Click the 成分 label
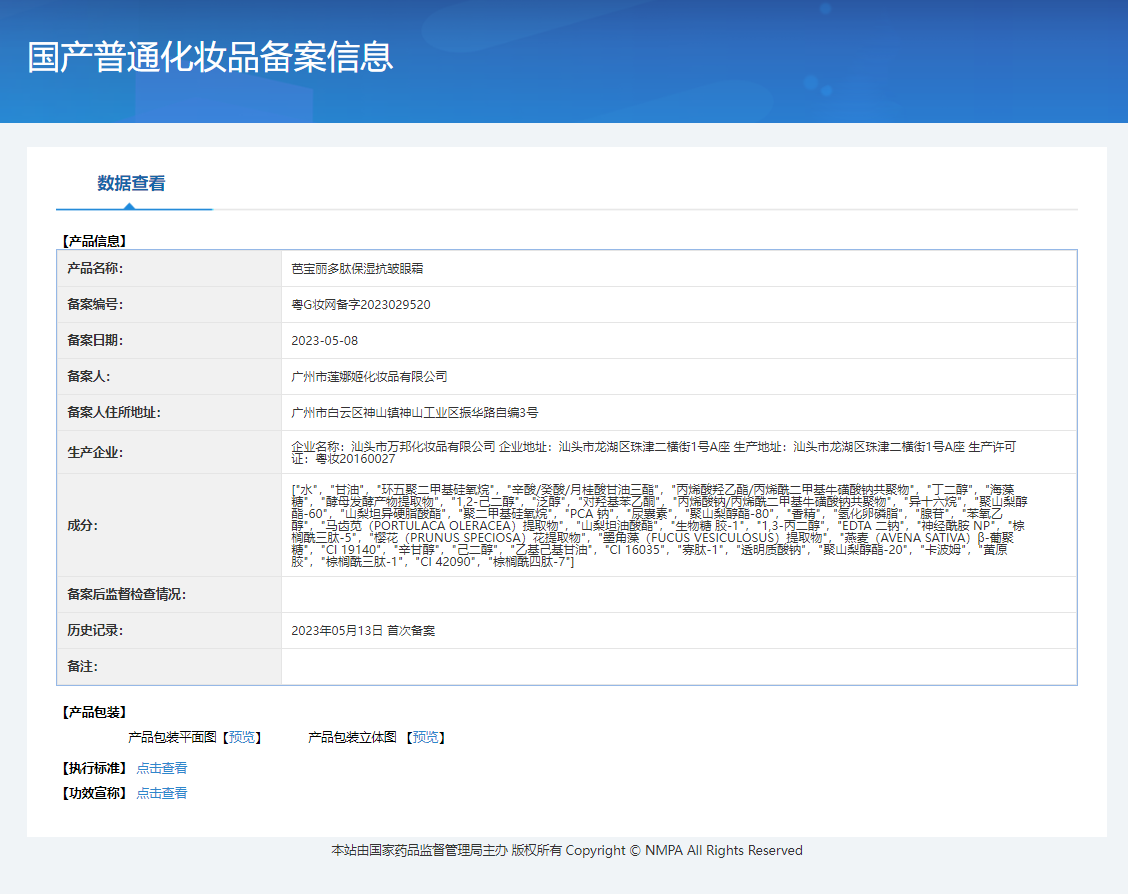Image resolution: width=1128 pixels, height=894 pixels. pyautogui.click(x=82, y=525)
